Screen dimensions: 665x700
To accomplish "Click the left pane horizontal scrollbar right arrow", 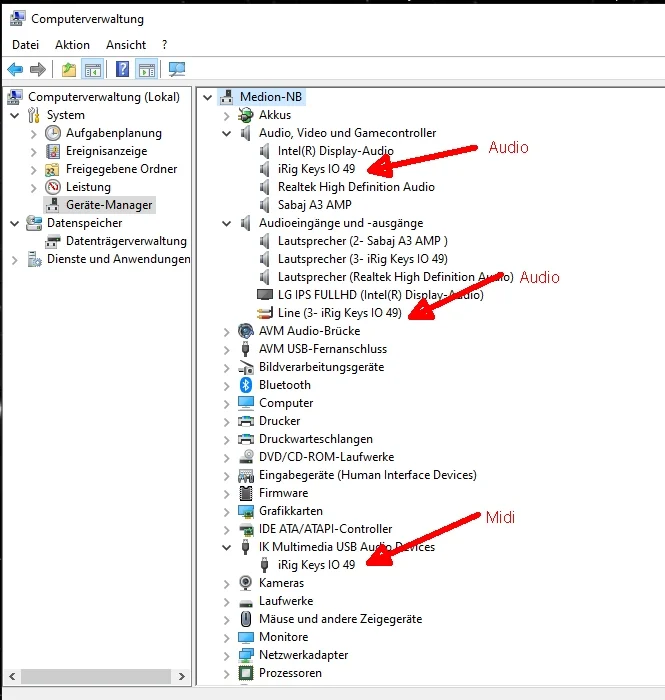I will click(x=182, y=676).
